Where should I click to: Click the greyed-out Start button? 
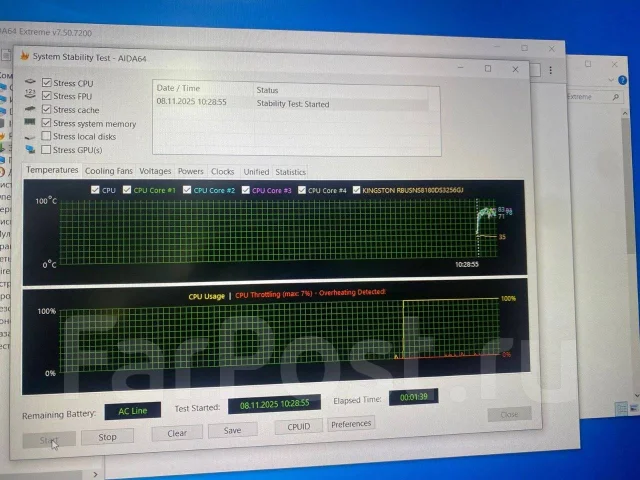(49, 440)
